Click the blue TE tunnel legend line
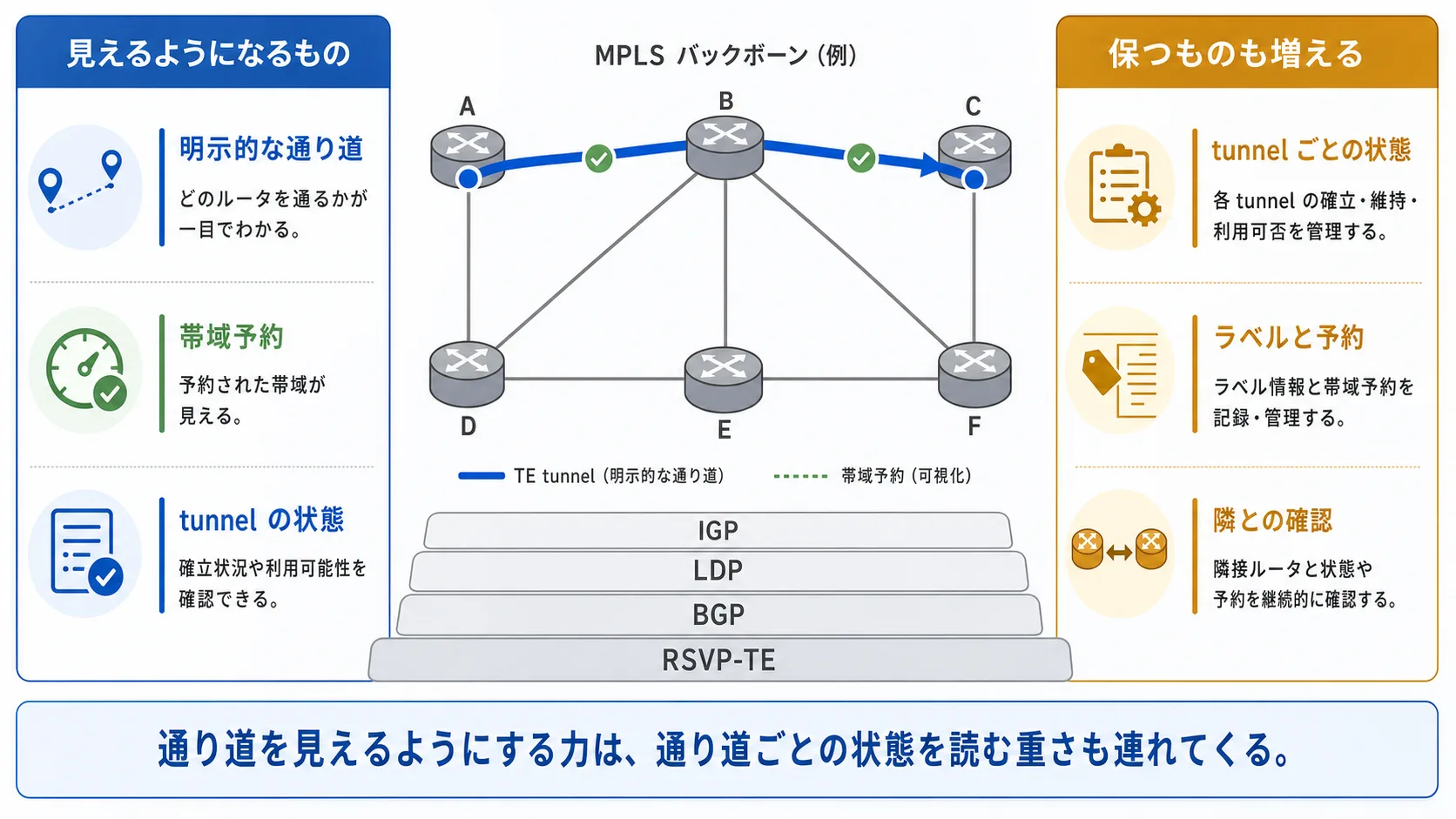This screenshot has width=1456, height=819. coord(481,476)
